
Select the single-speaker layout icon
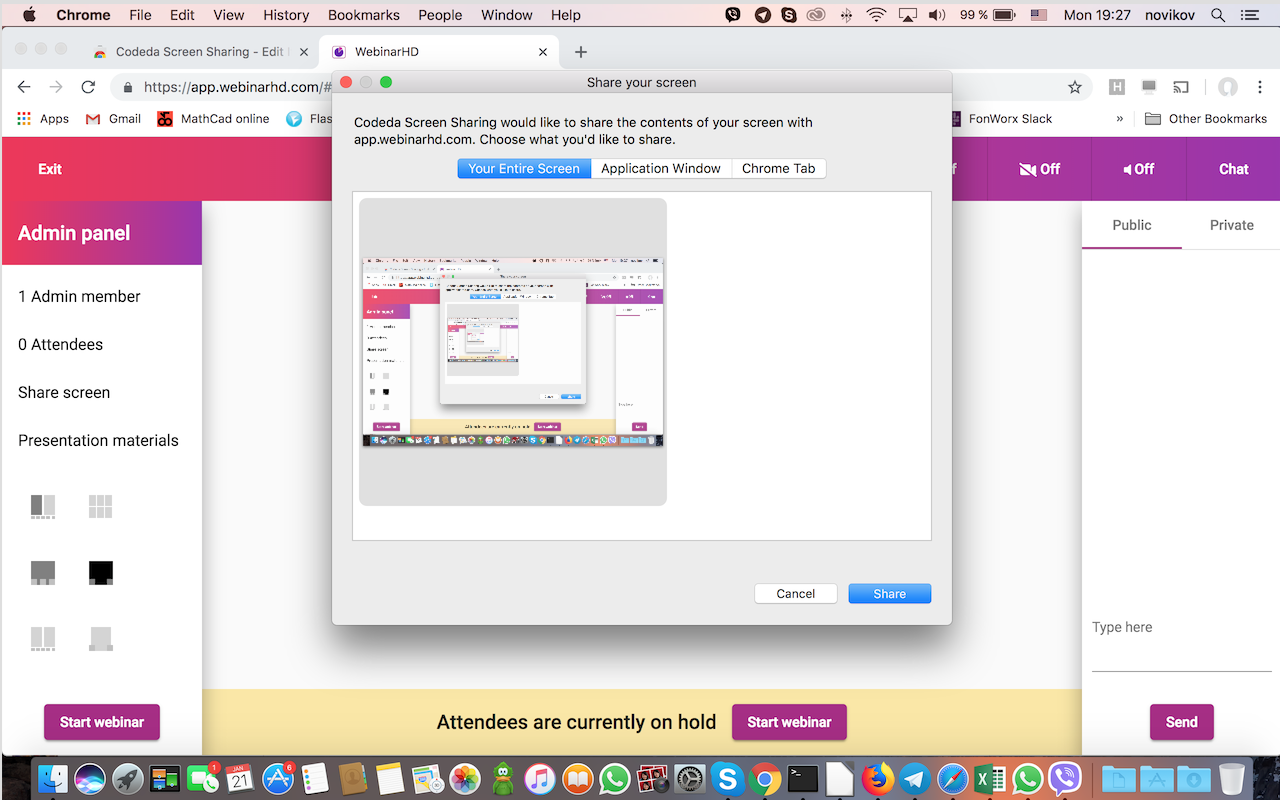43,572
